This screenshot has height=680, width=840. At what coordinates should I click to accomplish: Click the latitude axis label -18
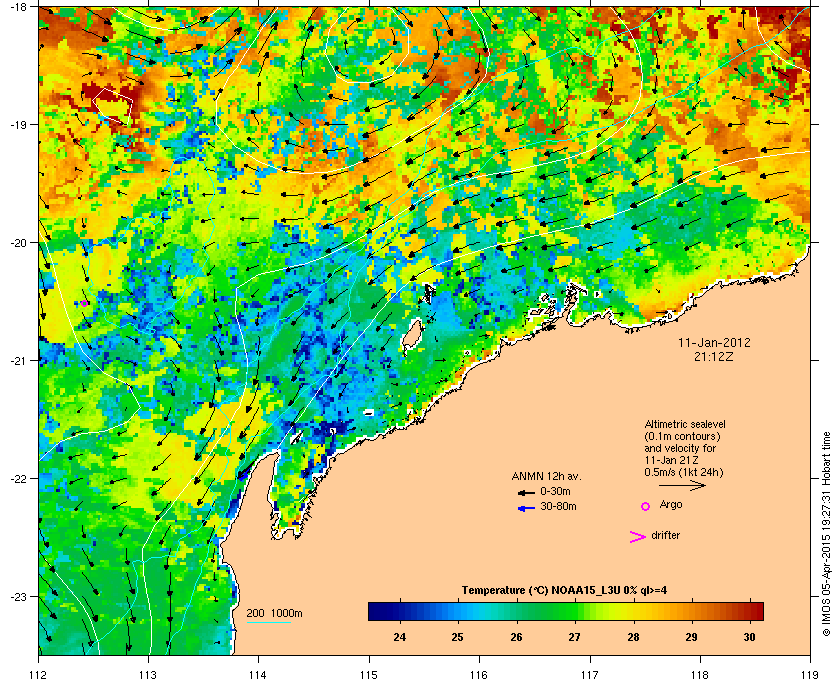pyautogui.click(x=19, y=6)
